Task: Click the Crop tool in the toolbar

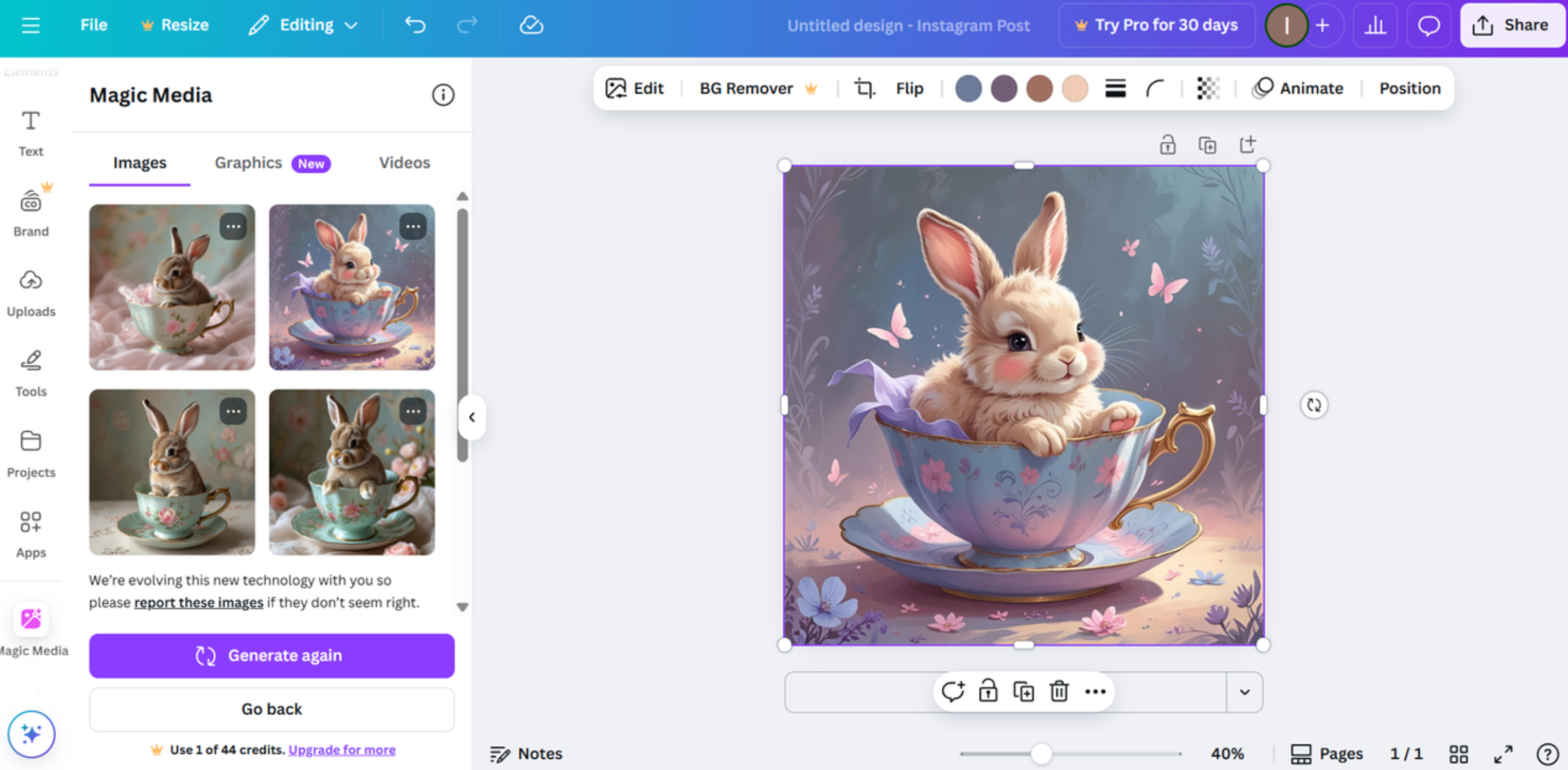Action: (863, 88)
